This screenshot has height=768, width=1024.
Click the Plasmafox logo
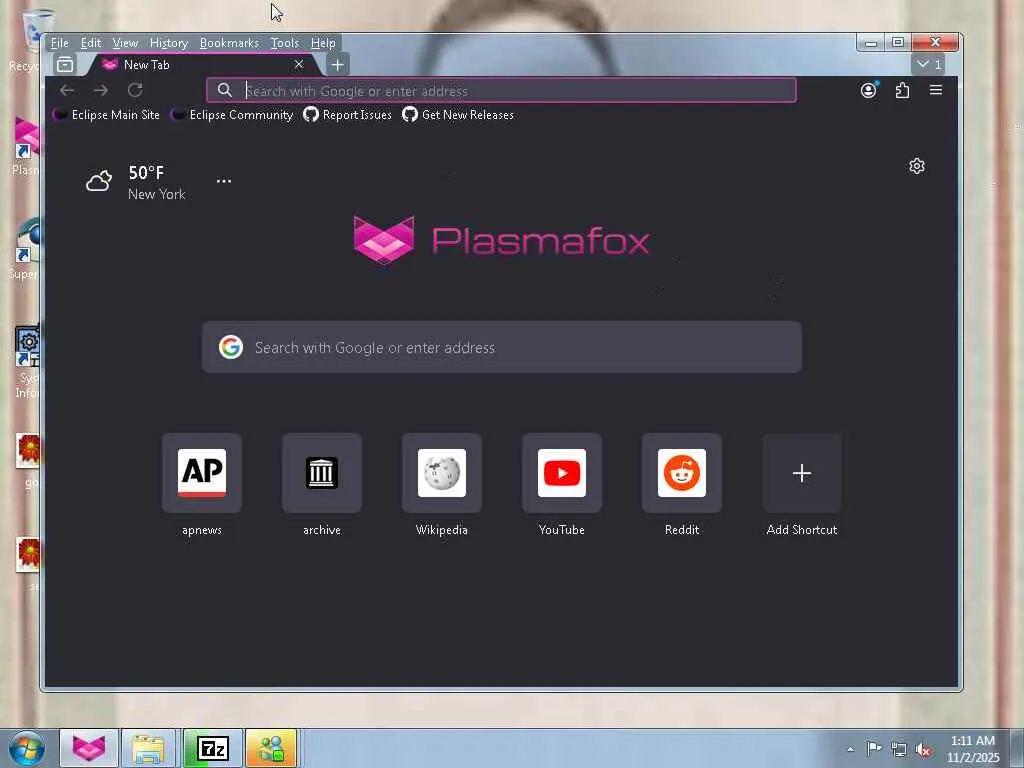click(502, 240)
